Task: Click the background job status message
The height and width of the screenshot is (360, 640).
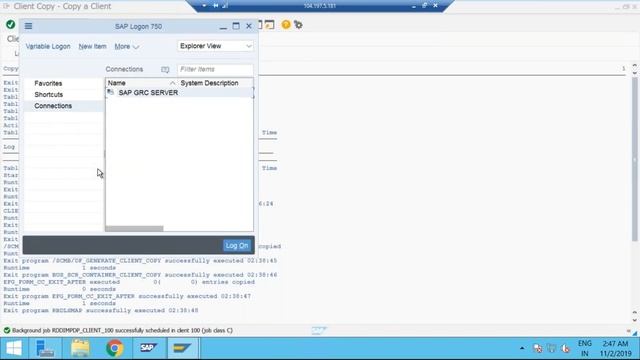Action: (122, 330)
